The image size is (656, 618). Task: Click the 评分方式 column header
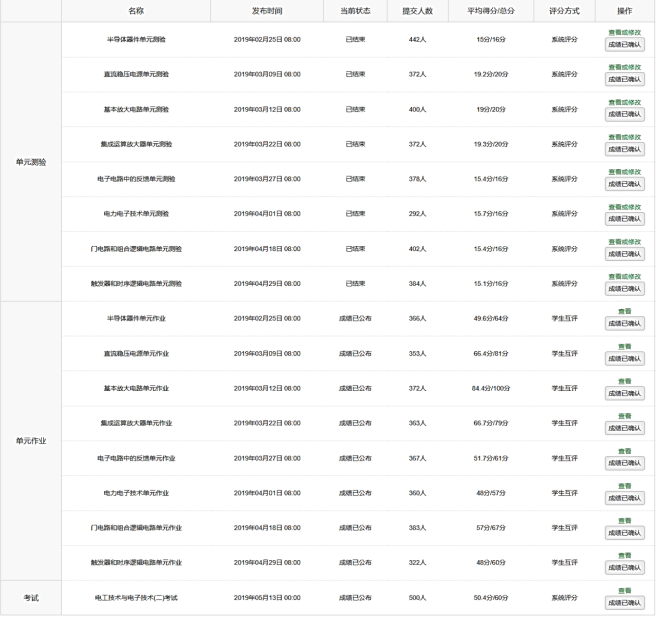coord(564,11)
